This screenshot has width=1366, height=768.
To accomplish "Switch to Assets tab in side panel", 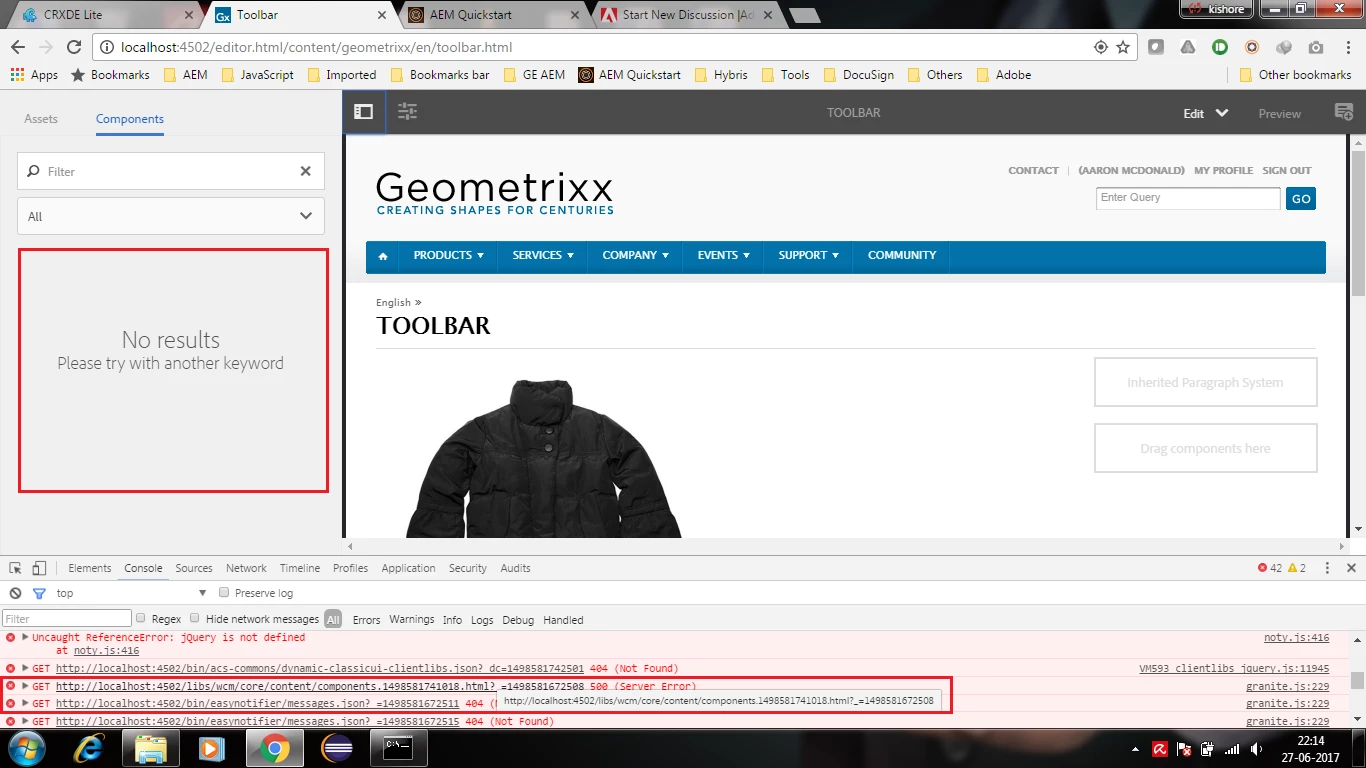I will (x=41, y=119).
